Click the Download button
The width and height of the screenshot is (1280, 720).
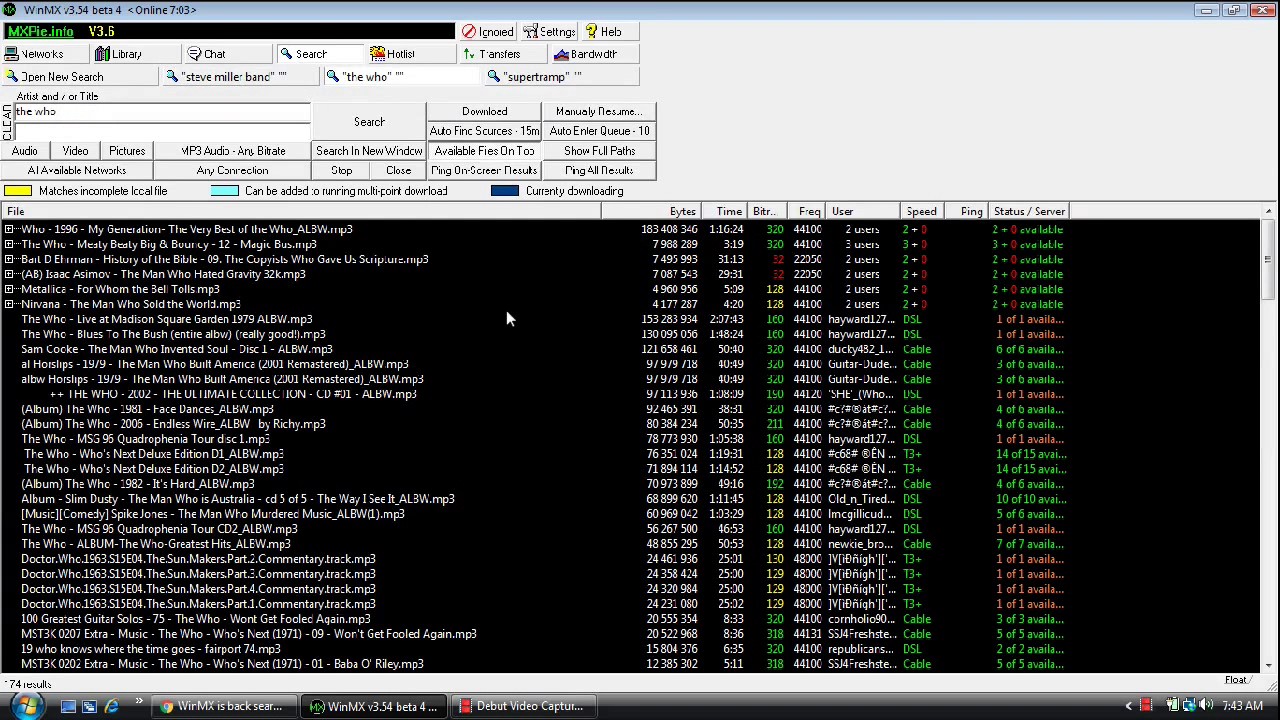point(484,112)
